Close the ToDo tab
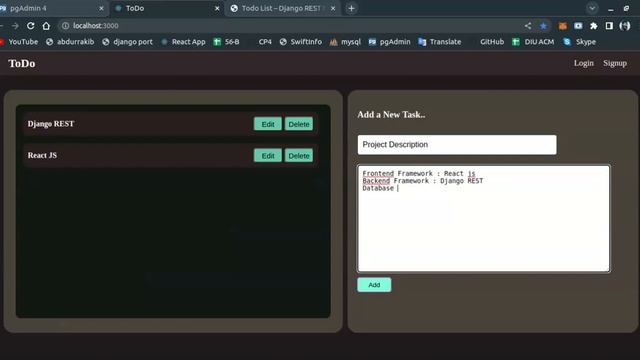The height and width of the screenshot is (360, 640). [217, 8]
